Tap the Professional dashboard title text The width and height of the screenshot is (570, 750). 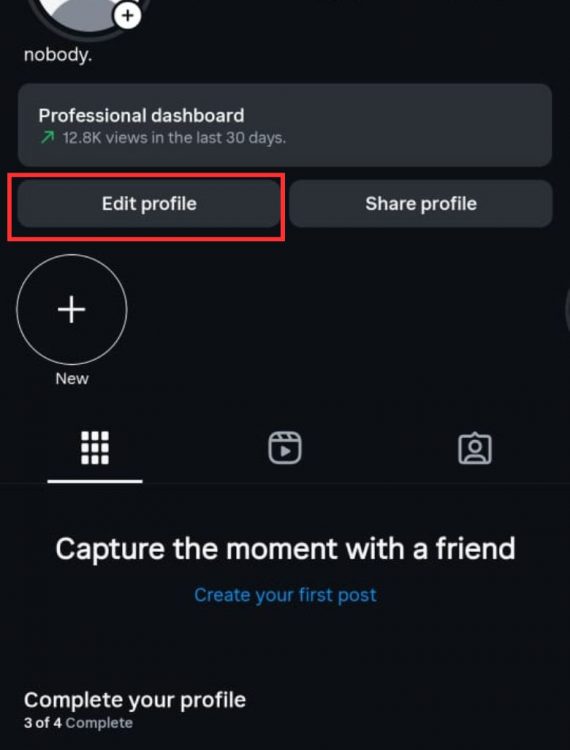(x=141, y=116)
